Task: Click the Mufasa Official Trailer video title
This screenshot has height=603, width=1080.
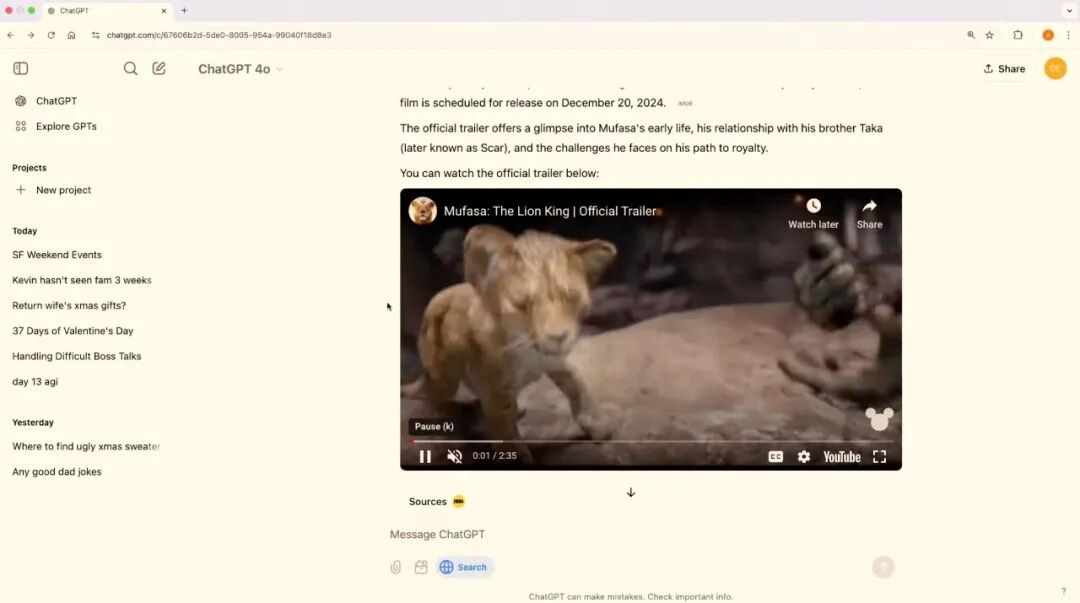Action: click(550, 211)
